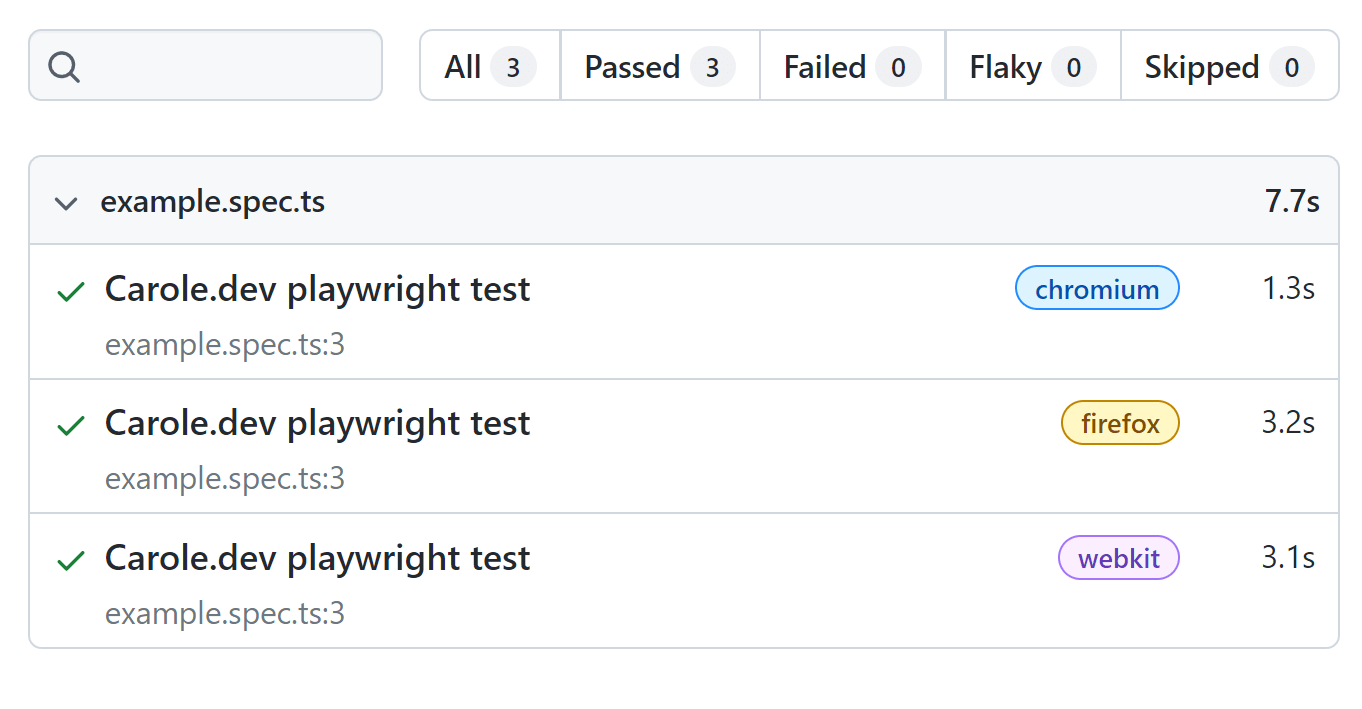The image size is (1362, 709).
Task: Click the firefox project label
Action: point(1120,423)
